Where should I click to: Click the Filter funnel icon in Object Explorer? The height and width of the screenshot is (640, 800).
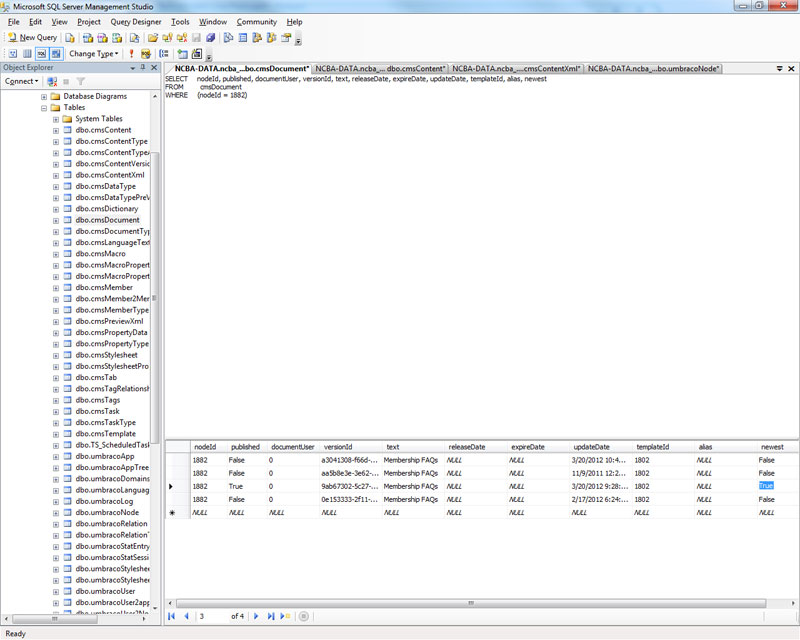click(x=81, y=81)
